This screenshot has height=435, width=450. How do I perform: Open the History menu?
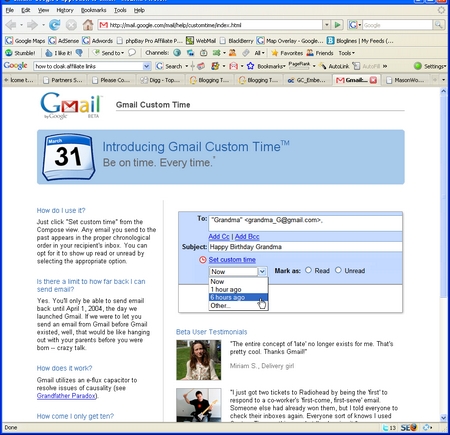[65, 10]
